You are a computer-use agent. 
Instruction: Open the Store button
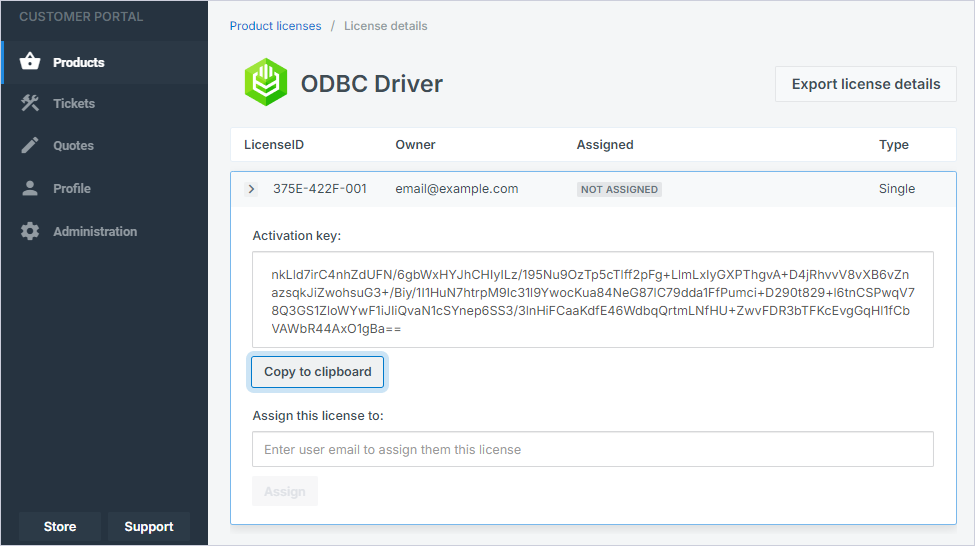60,527
